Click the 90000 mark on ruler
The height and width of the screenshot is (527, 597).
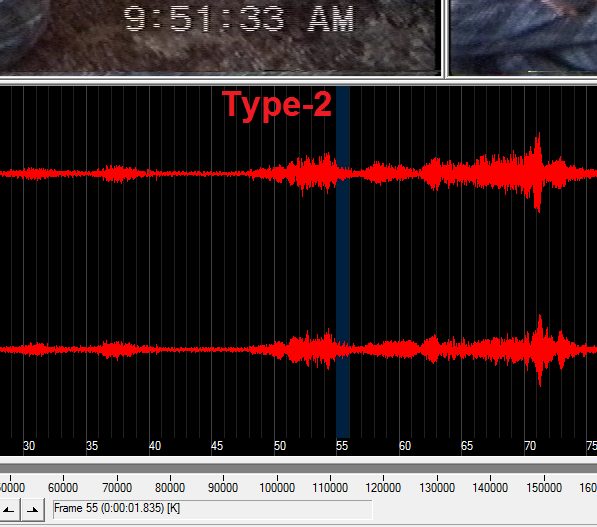point(223,488)
